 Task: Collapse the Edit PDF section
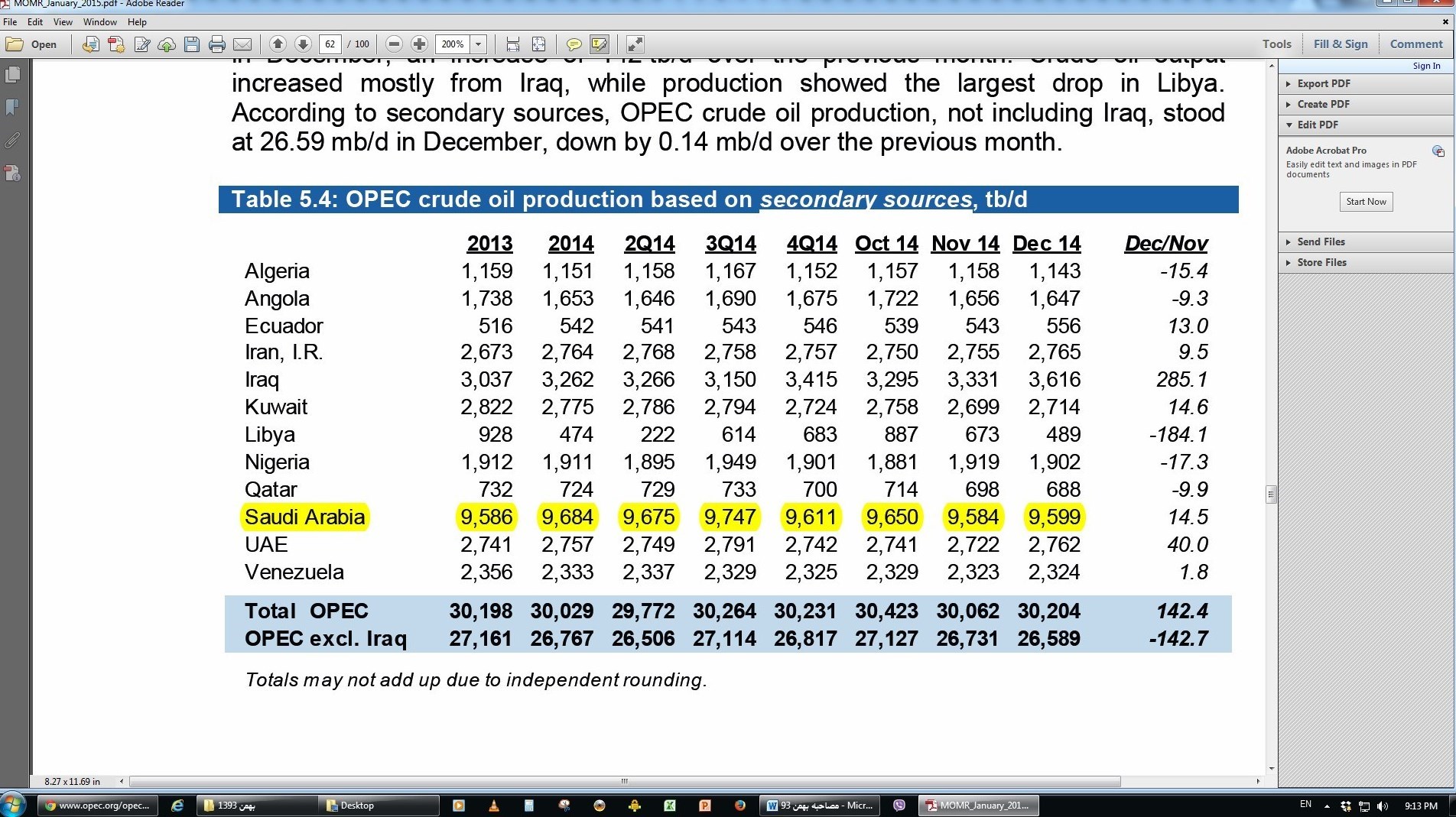click(x=1317, y=125)
